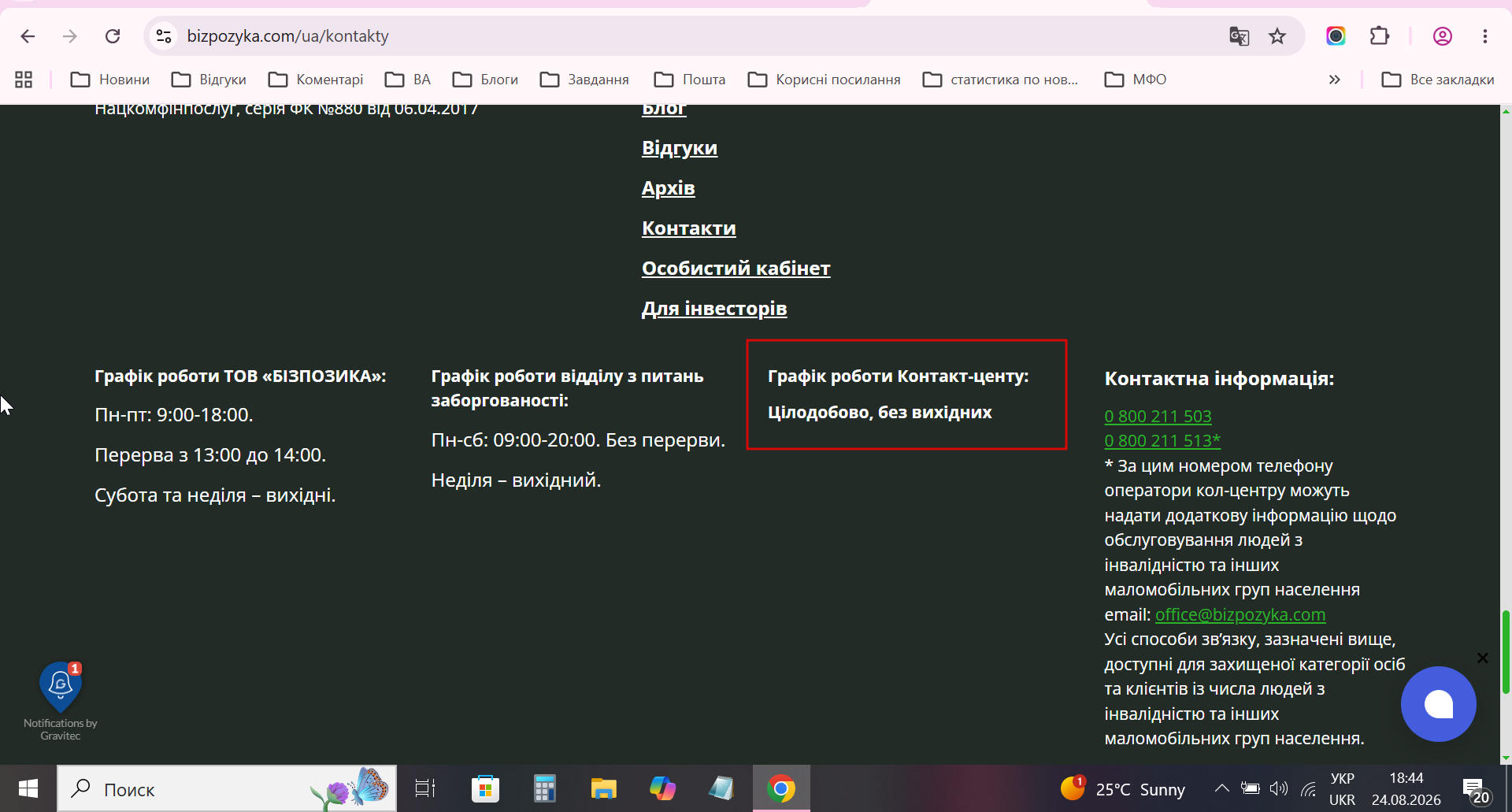Email office@bizpozyka.com
This screenshot has height=812, width=1512.
click(x=1240, y=614)
